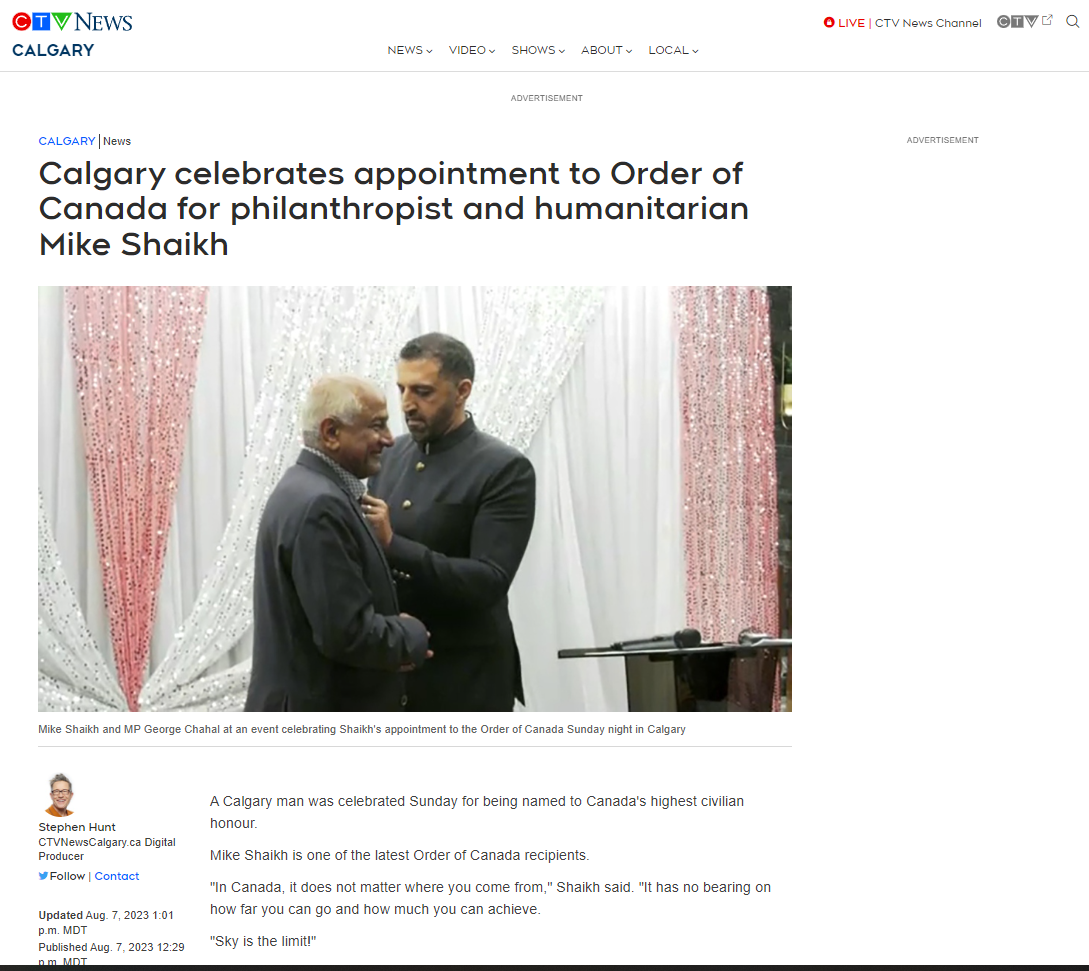
Task: Click the blue CALGARY breadcrumb link
Action: (67, 141)
